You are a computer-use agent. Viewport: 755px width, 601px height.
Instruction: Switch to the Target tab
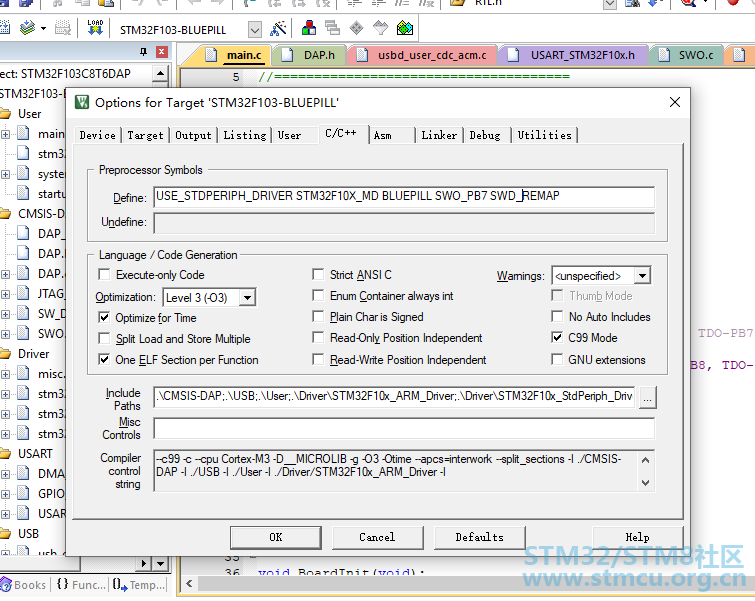(x=145, y=135)
